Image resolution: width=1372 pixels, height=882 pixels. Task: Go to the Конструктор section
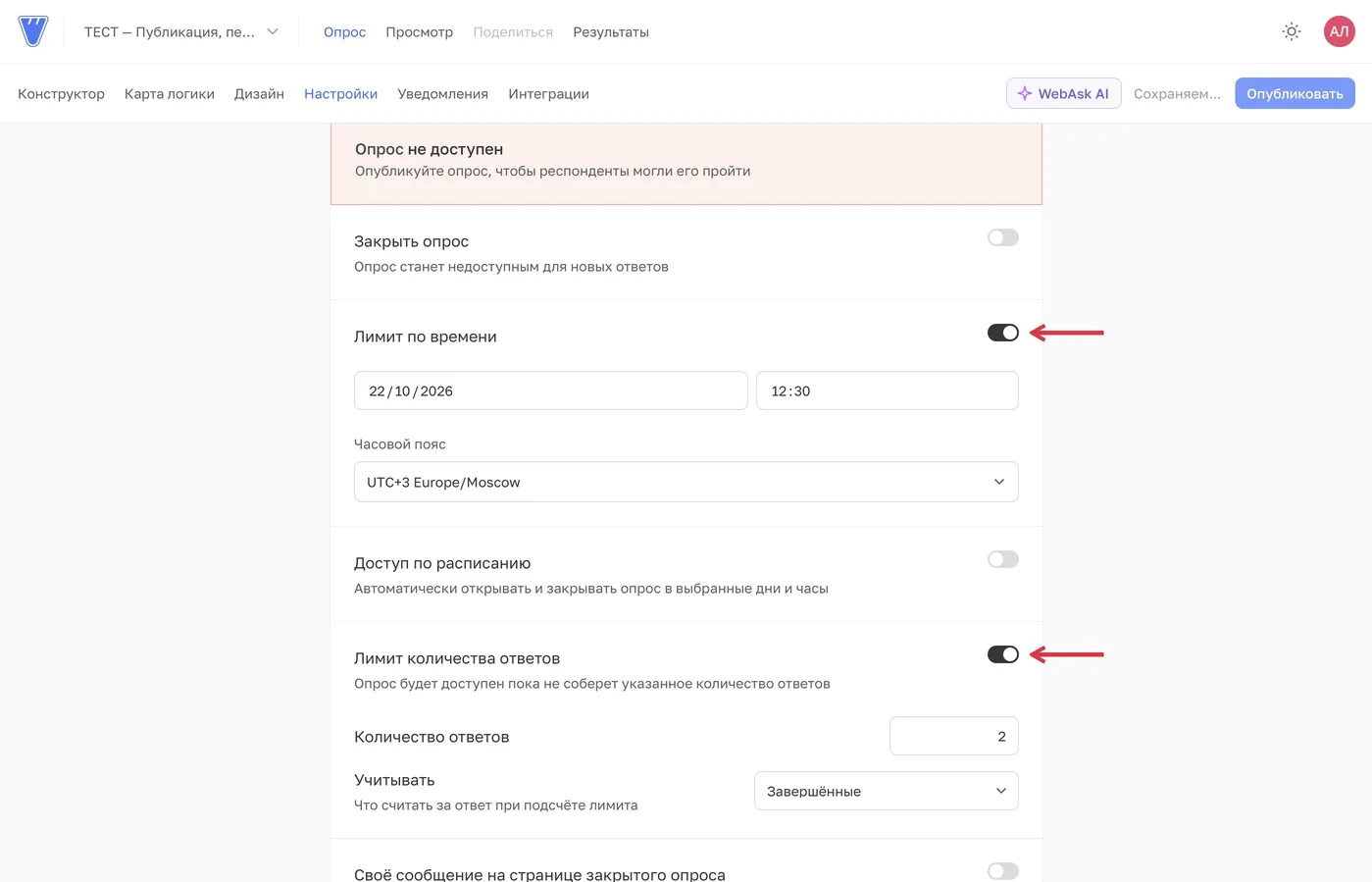coord(61,94)
